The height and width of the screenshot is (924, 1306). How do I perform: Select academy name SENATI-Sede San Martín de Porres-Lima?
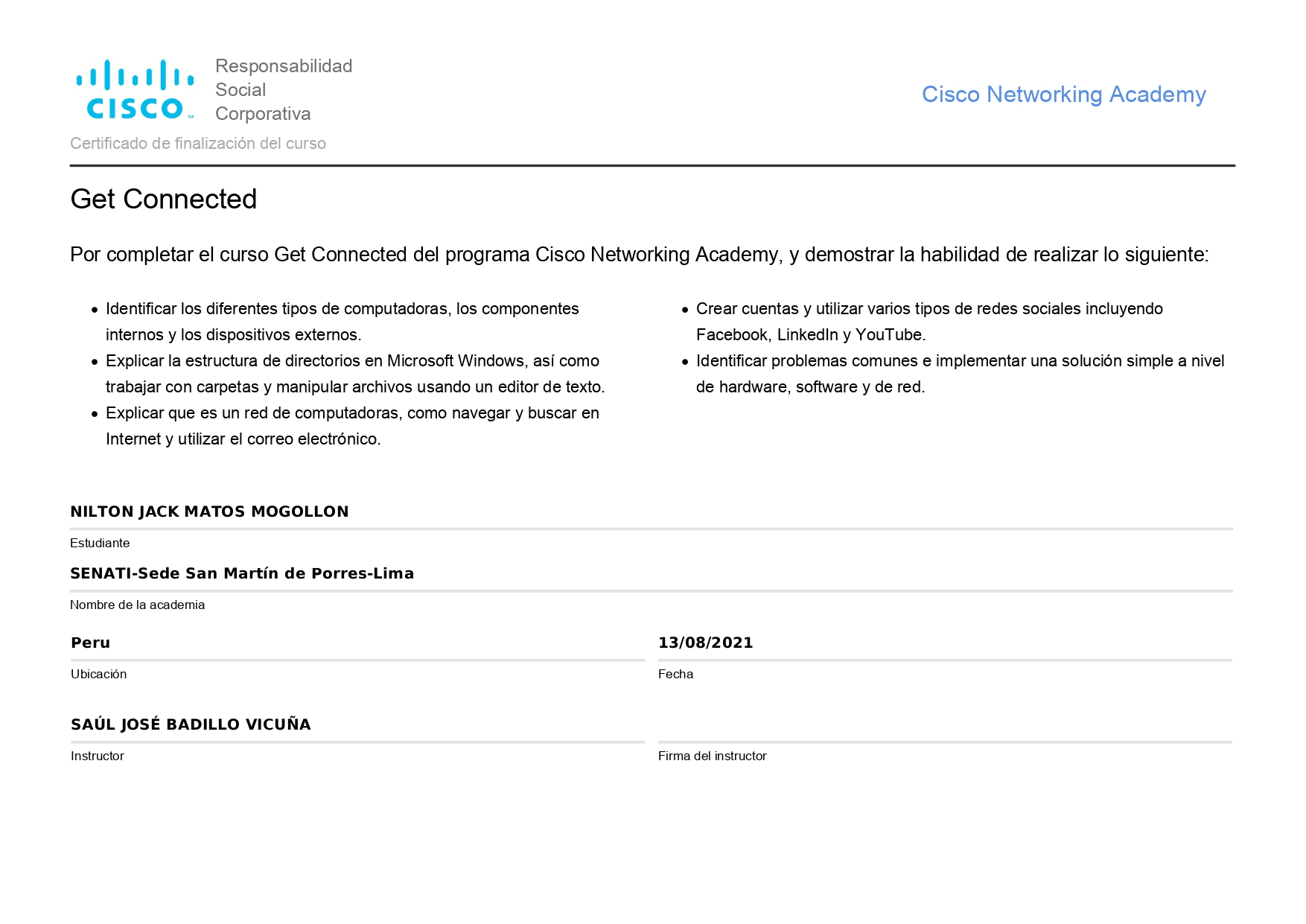[x=242, y=573]
